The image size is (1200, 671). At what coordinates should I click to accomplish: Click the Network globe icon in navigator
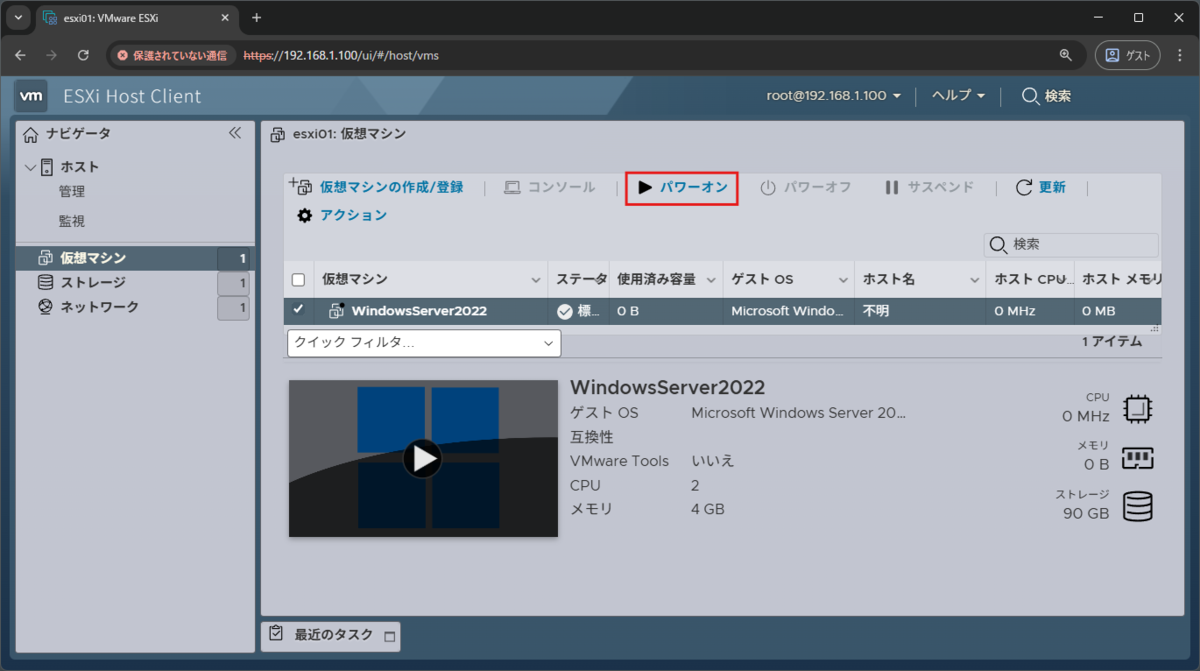click(45, 307)
